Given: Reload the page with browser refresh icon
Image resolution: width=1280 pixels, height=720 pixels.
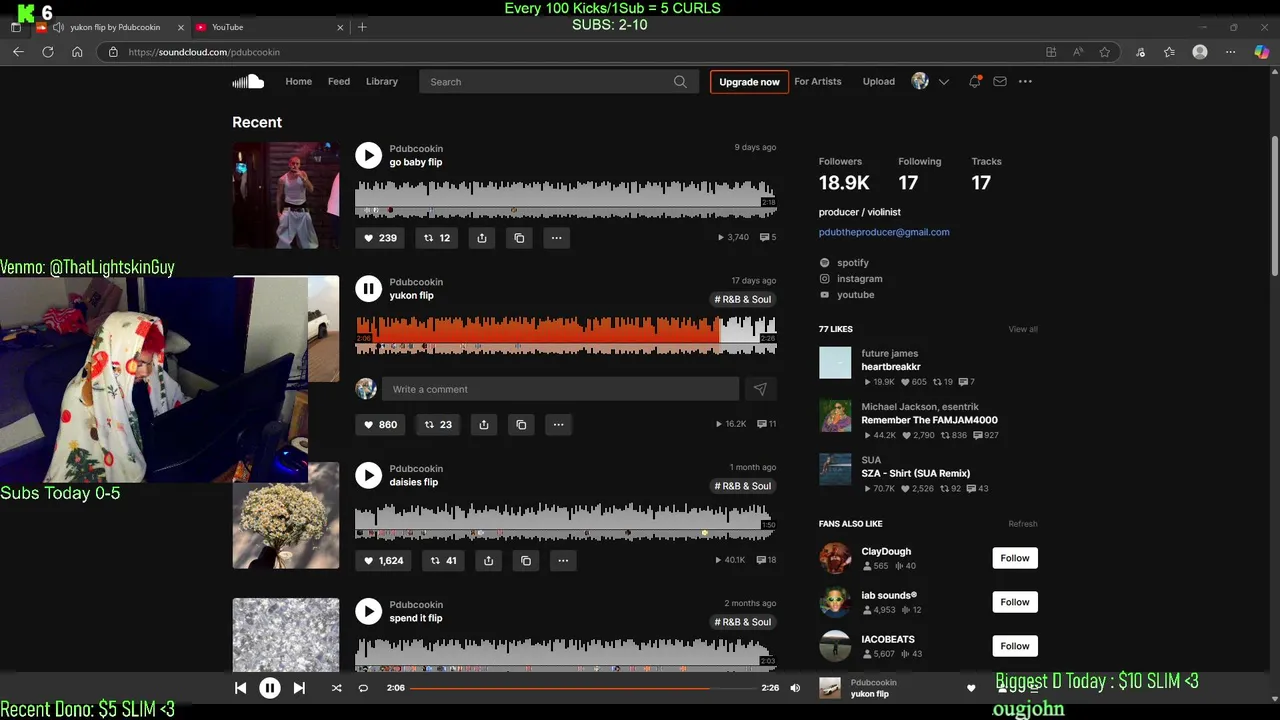Looking at the screenshot, I should tap(47, 52).
